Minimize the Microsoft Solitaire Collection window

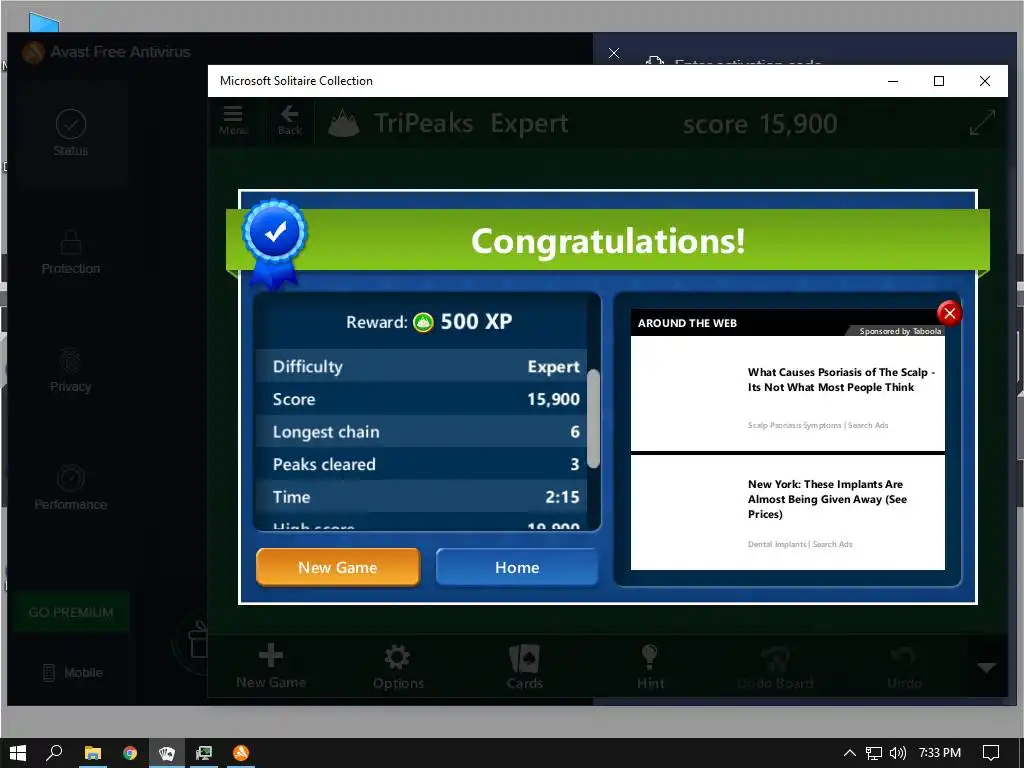893,81
